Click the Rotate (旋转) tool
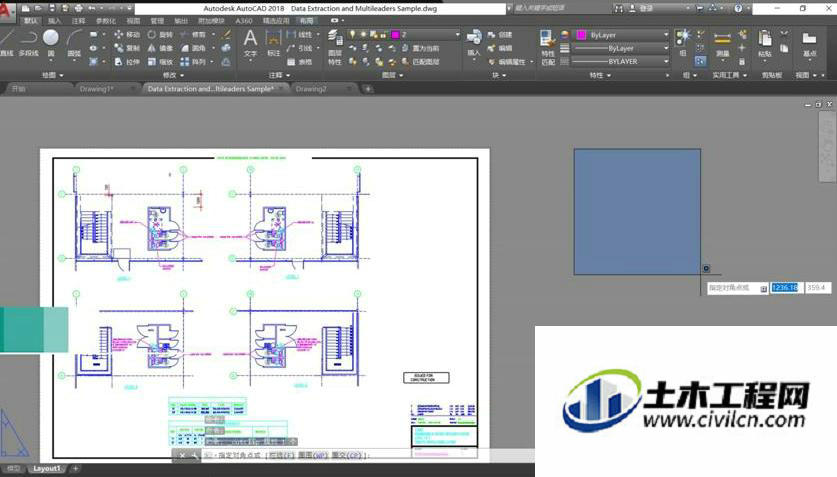This screenshot has width=837, height=477. pyautogui.click(x=160, y=35)
